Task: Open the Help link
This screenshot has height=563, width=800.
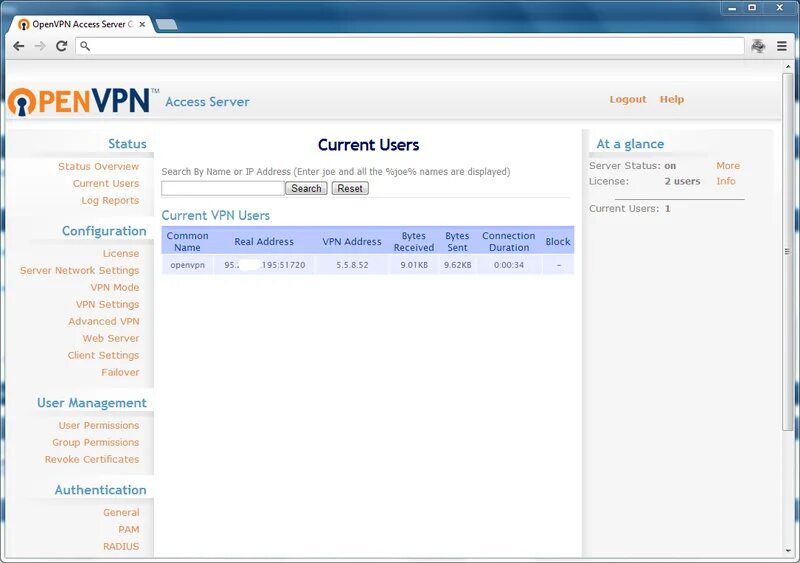Action: (x=671, y=100)
